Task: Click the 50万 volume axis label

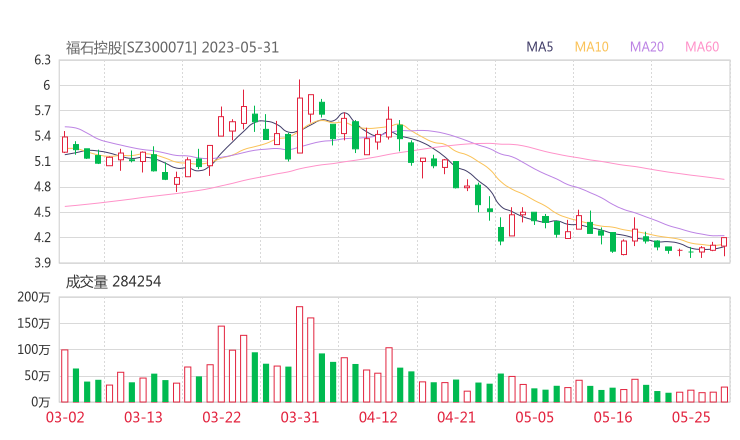Action: [x=37, y=376]
